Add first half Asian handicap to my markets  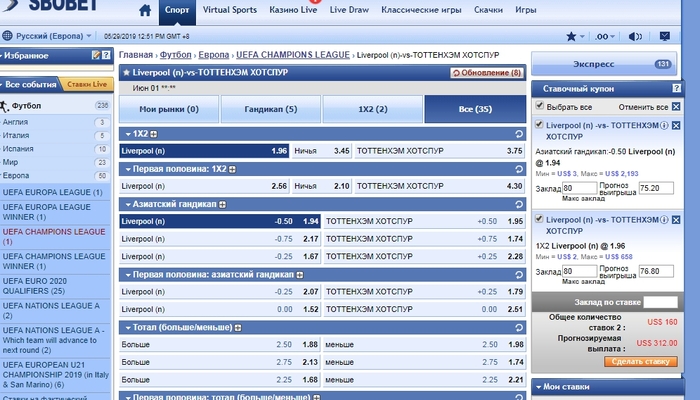point(300,275)
